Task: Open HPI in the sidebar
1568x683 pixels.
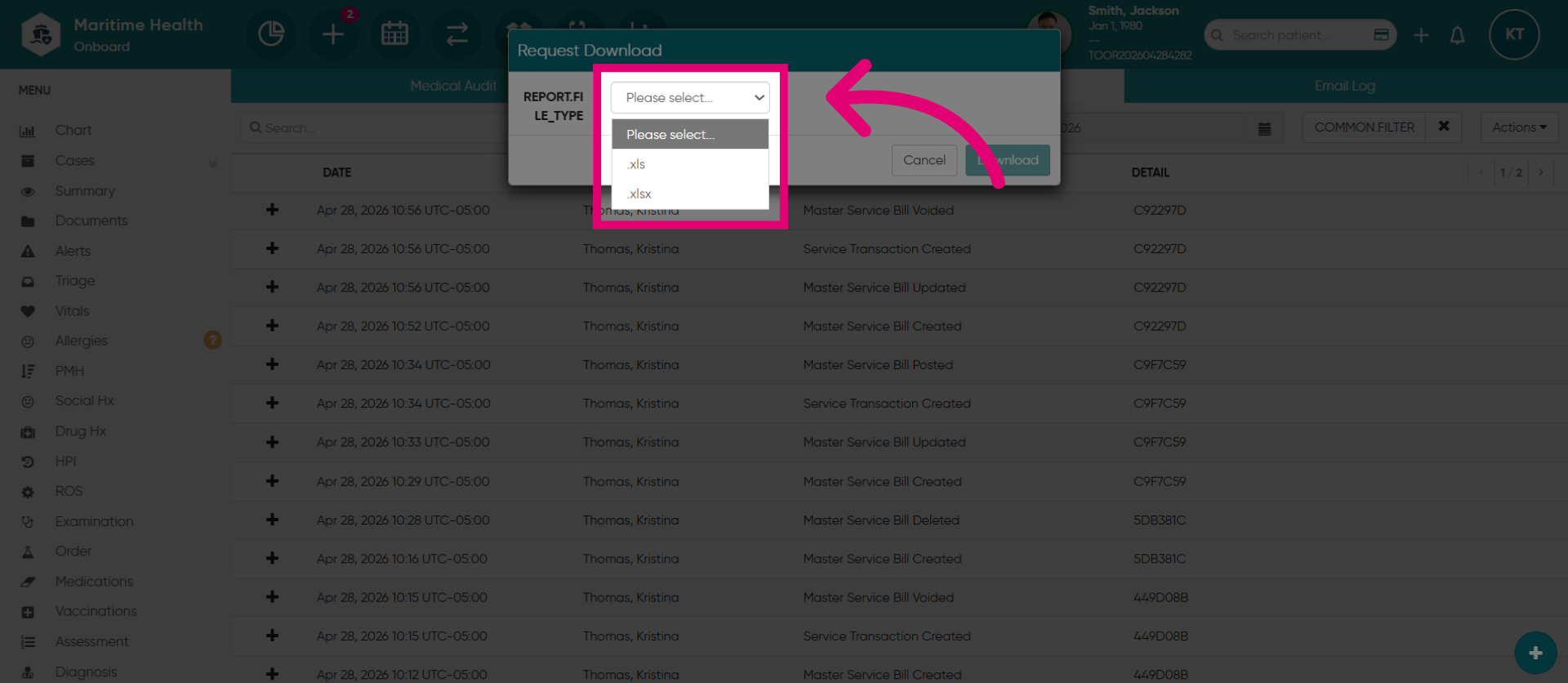Action: (65, 462)
